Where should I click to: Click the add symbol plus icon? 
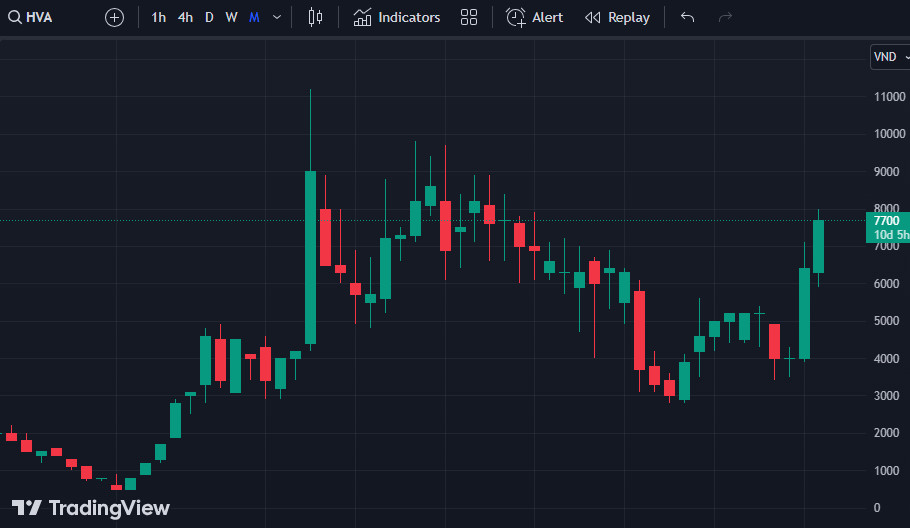[x=114, y=17]
